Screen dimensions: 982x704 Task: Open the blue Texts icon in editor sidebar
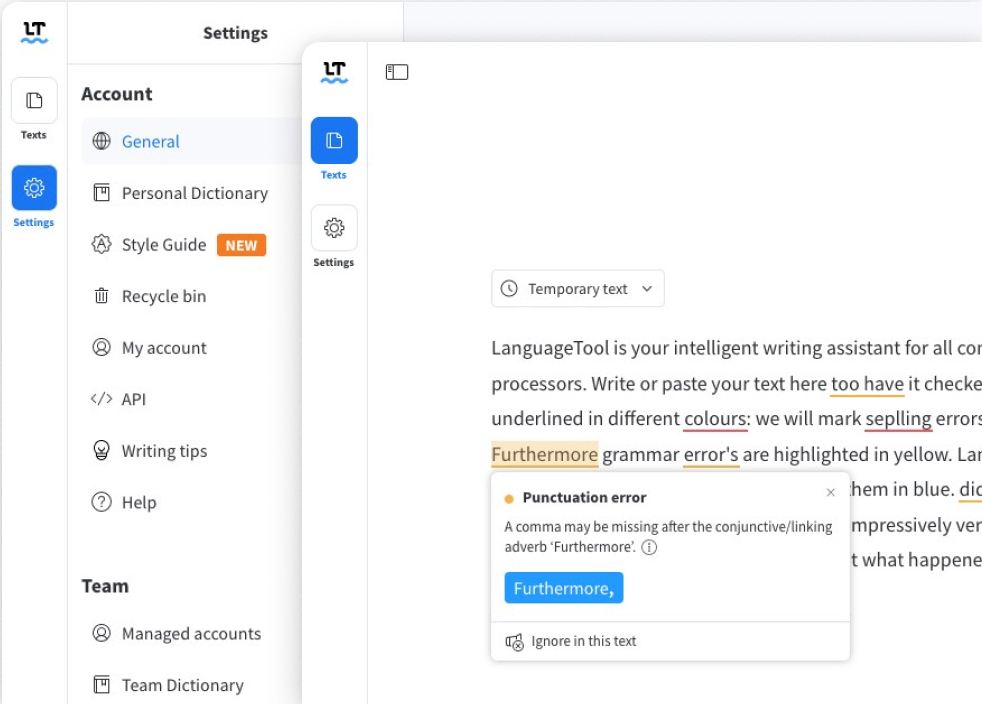[x=334, y=140]
